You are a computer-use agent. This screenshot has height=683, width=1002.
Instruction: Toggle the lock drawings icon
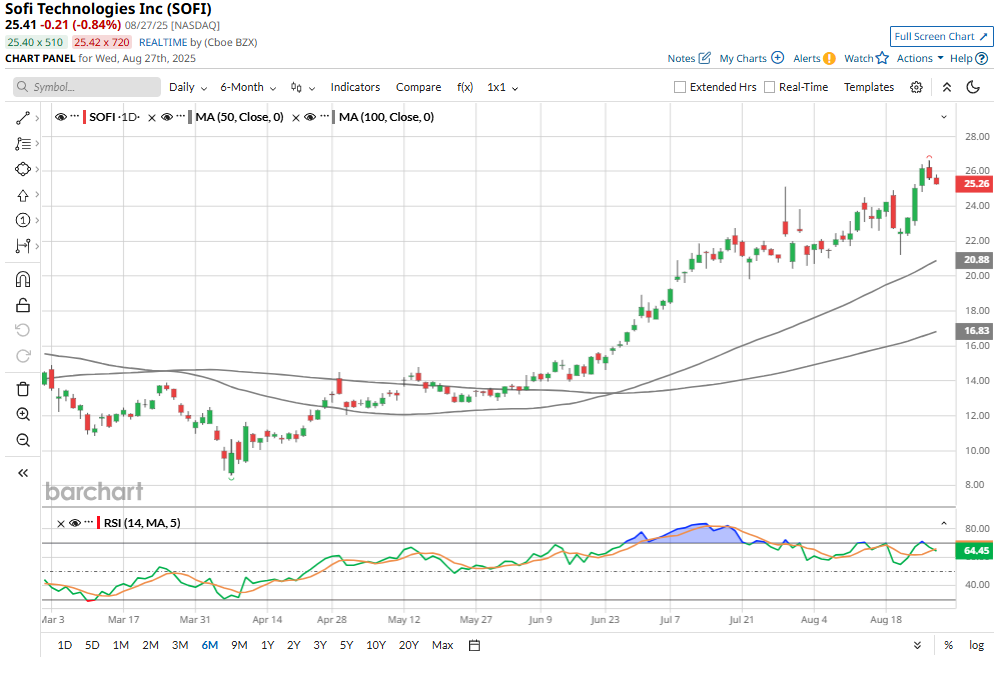pos(23,305)
